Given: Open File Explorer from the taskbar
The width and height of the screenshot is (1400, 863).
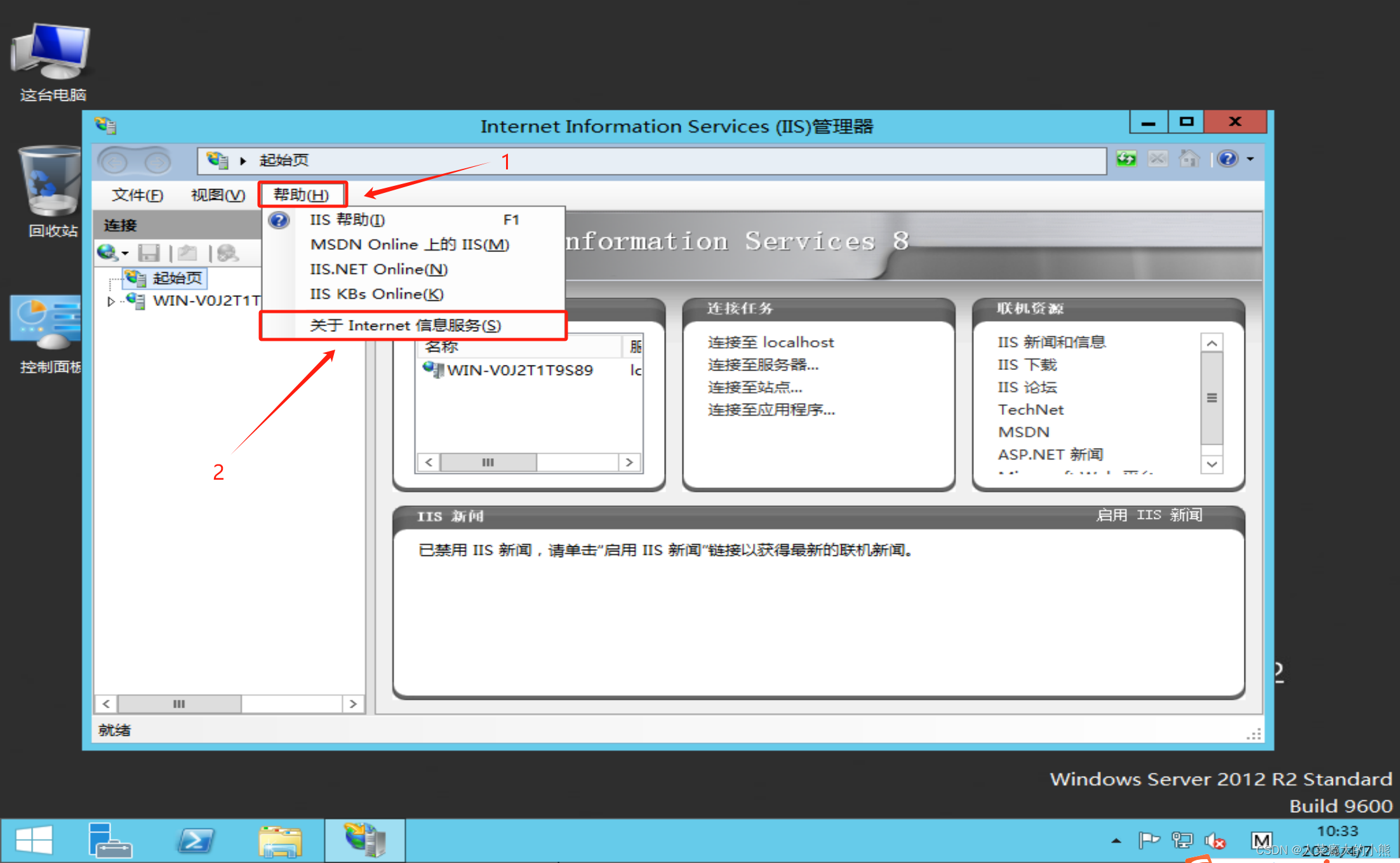Looking at the screenshot, I should pos(280,841).
